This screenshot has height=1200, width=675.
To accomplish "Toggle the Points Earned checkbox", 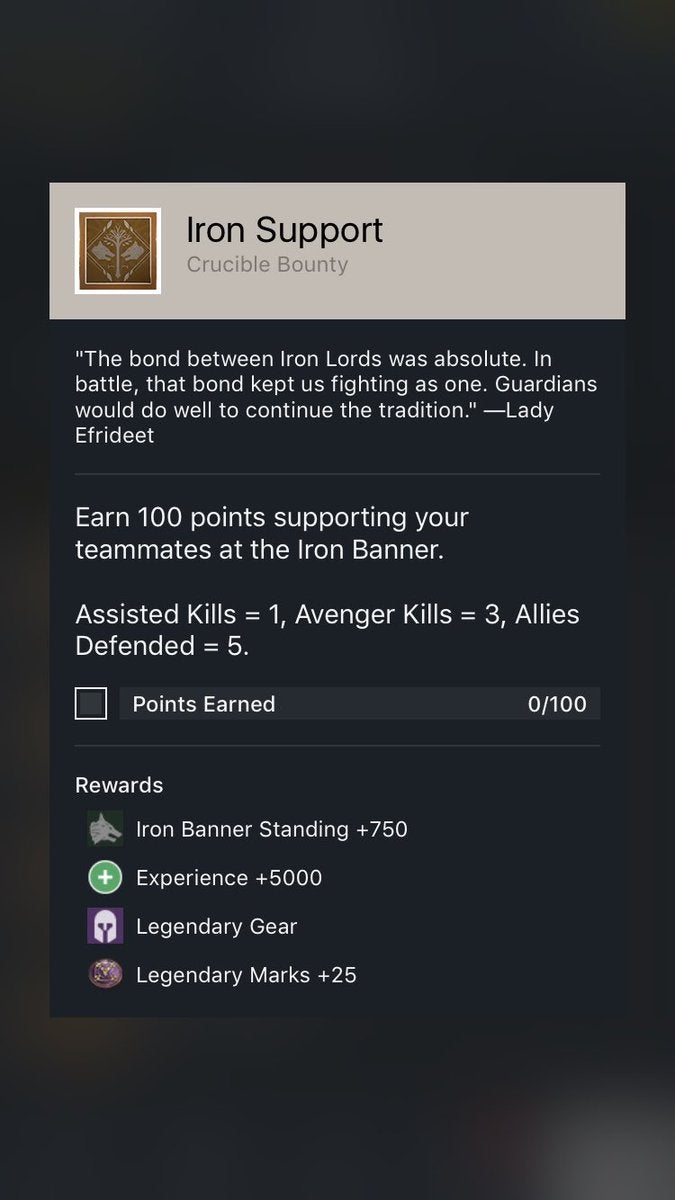I will (x=91, y=704).
